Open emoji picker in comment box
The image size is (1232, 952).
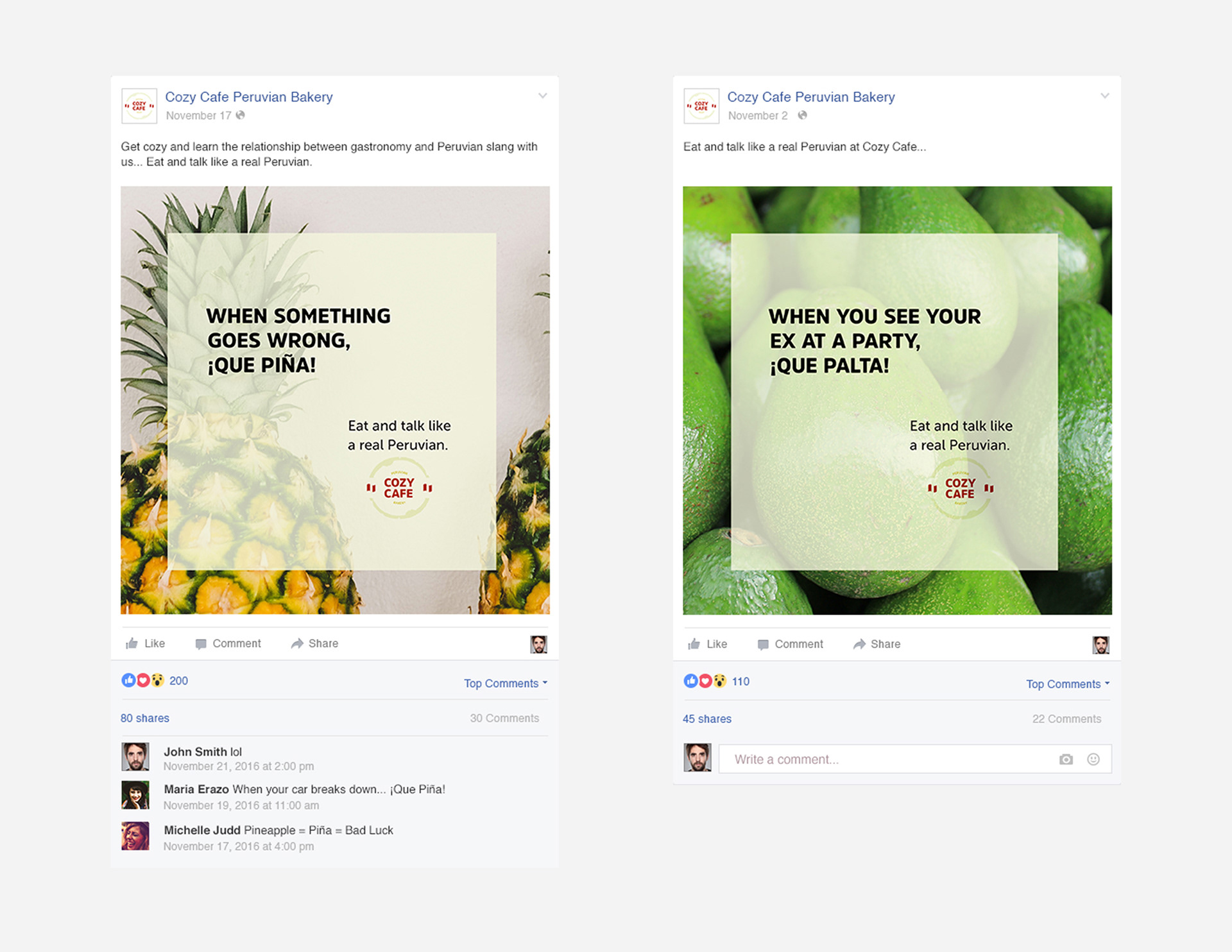pyautogui.click(x=1093, y=760)
